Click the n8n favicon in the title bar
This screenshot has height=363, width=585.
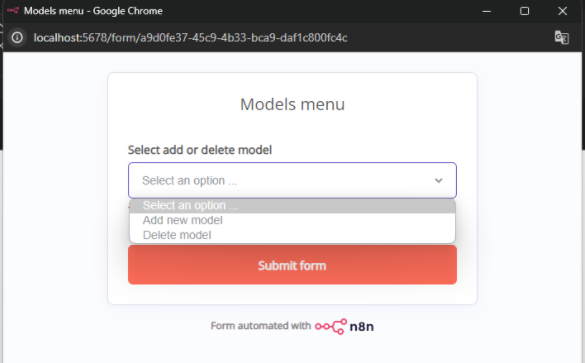[x=13, y=10]
